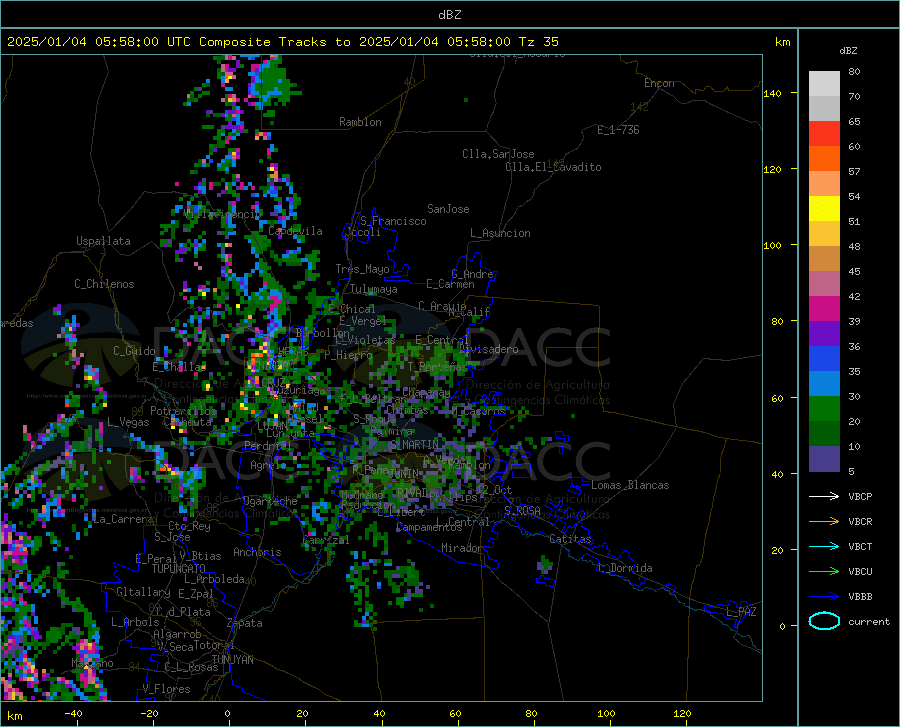Click the 'L_Asuncion' map label
This screenshot has height=727, width=900.
[500, 233]
